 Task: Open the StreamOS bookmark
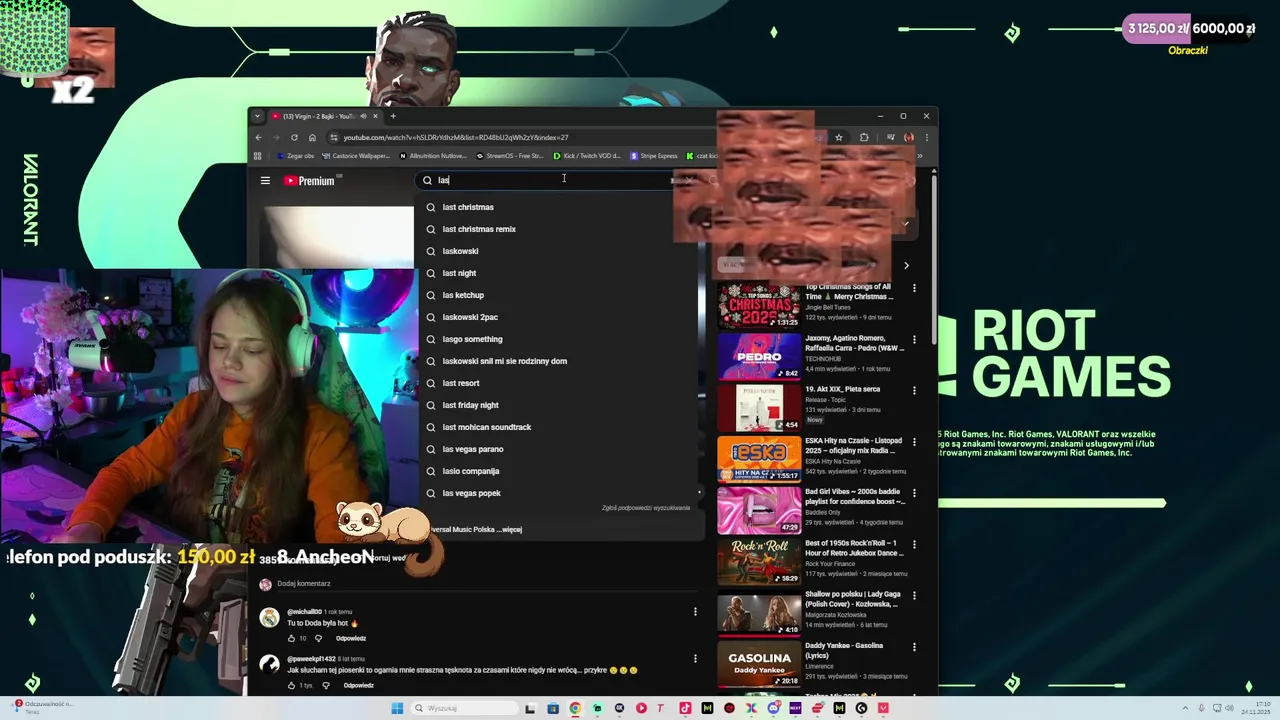click(510, 156)
